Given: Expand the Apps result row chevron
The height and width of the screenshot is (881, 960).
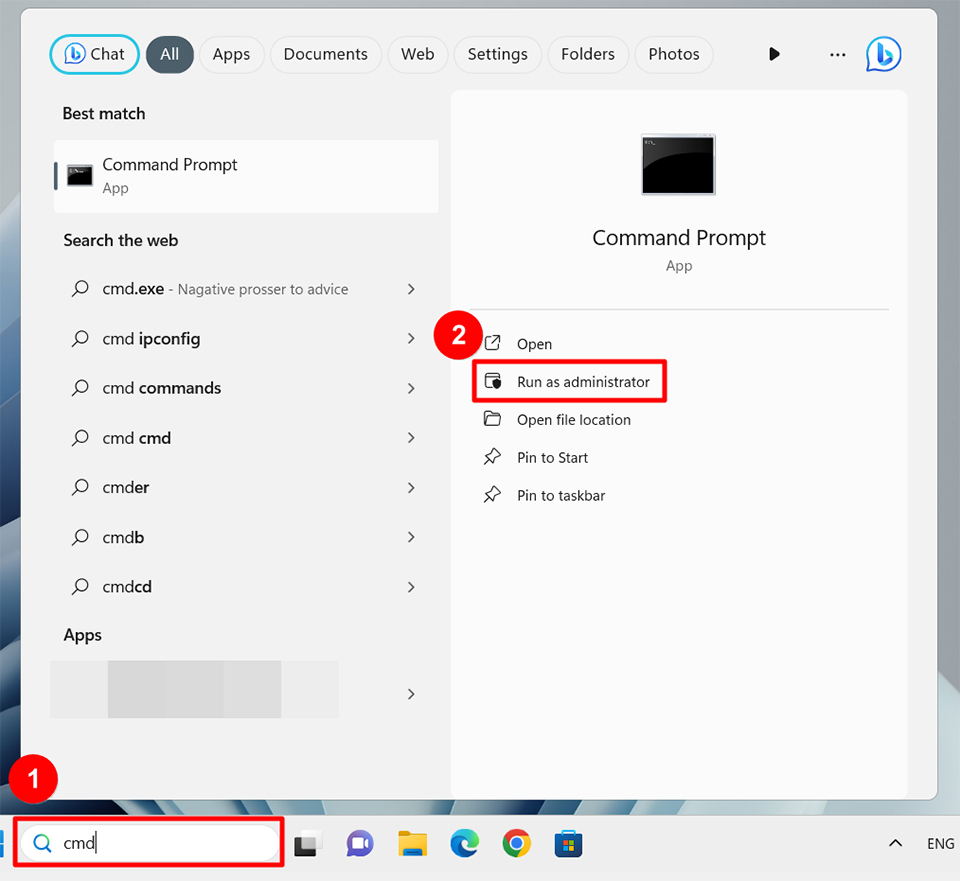Looking at the screenshot, I should click(411, 694).
